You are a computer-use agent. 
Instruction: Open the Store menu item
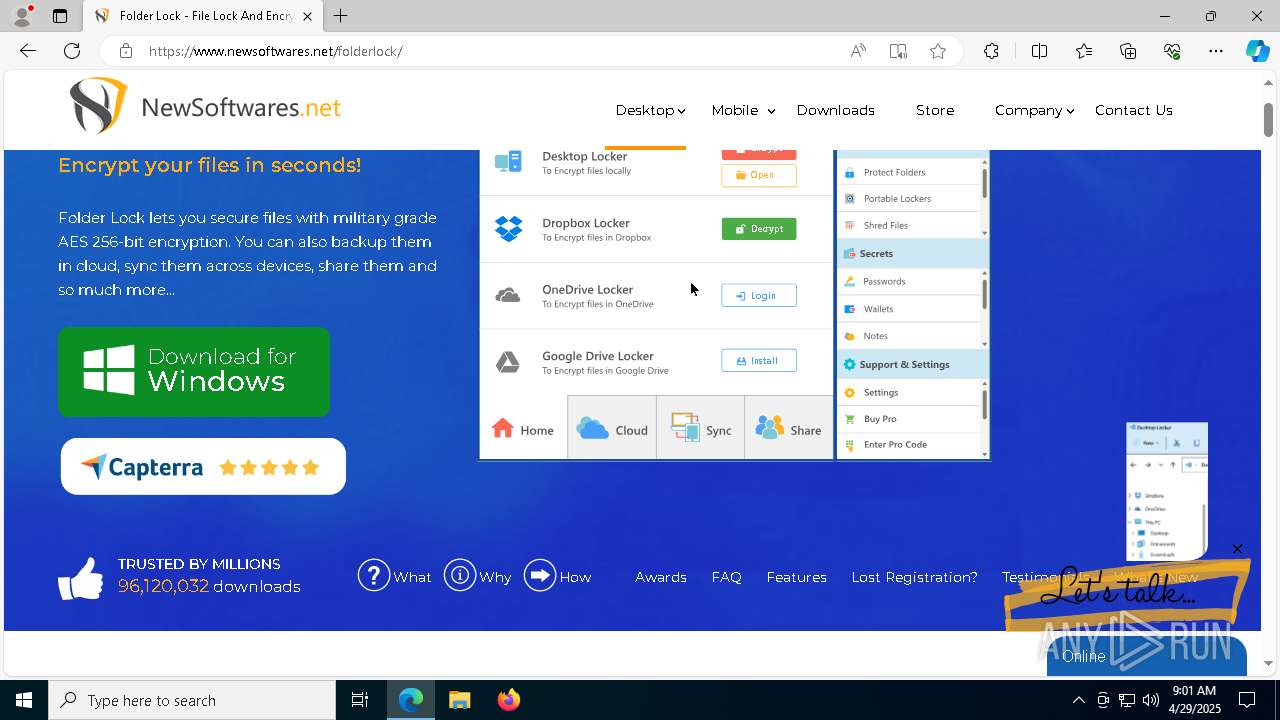935,110
